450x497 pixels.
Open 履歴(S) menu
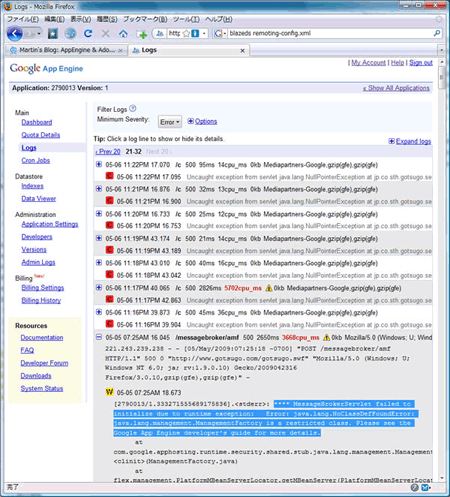(x=107, y=19)
